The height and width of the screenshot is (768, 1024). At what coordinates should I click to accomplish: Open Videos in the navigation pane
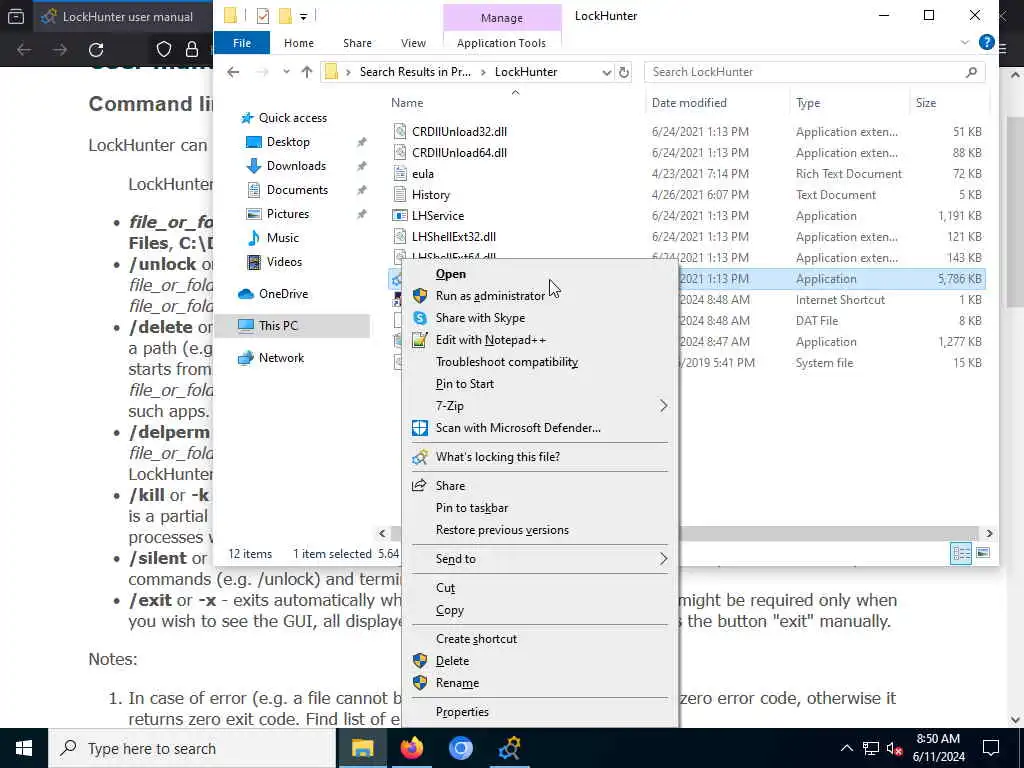pyautogui.click(x=284, y=262)
